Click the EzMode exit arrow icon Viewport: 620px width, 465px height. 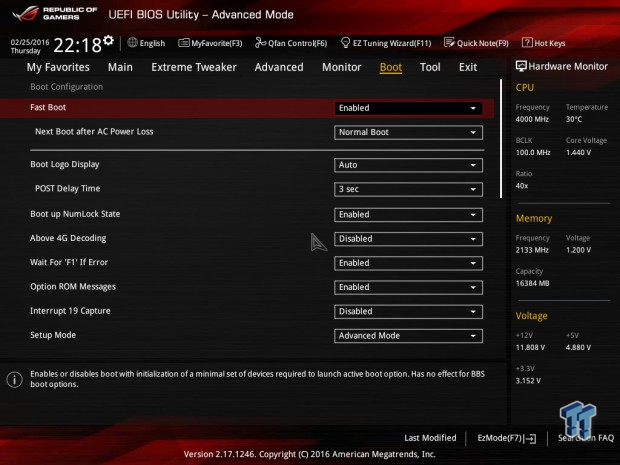pos(529,439)
